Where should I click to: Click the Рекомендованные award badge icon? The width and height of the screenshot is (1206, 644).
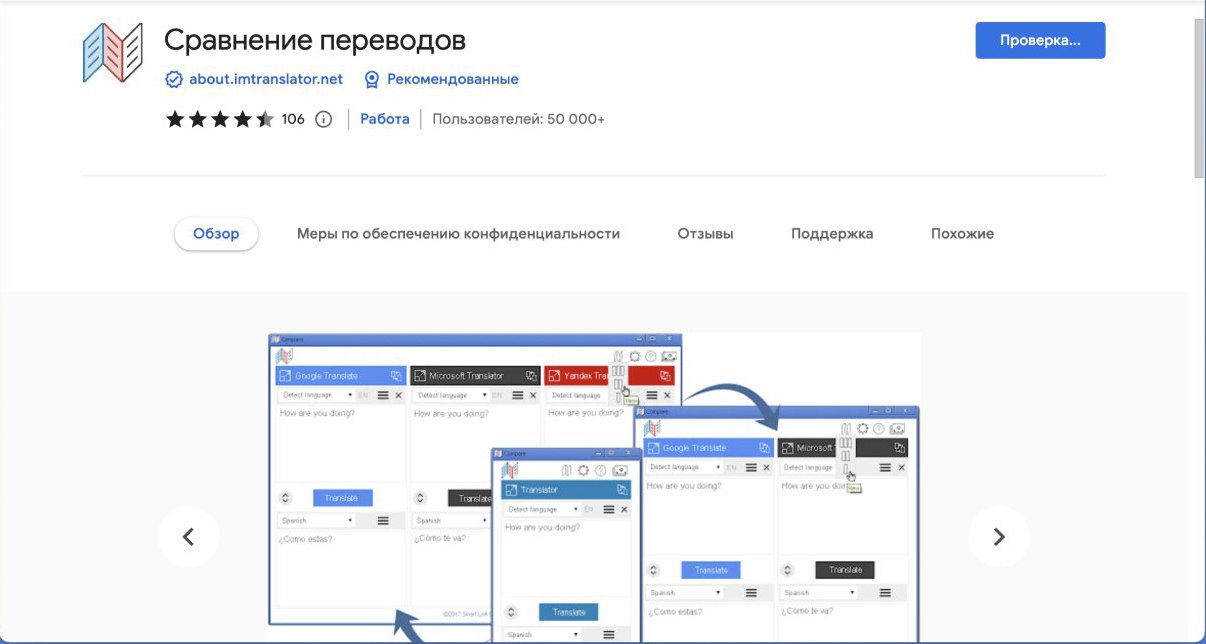coord(372,79)
